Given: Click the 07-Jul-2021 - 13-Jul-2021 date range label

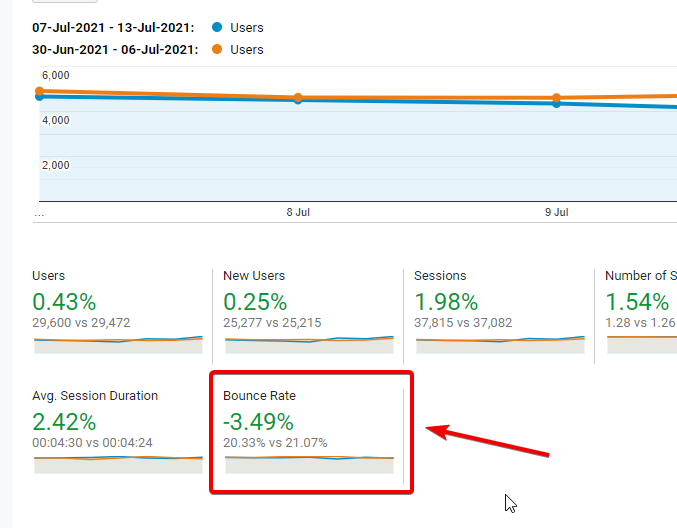Looking at the screenshot, I should tap(113, 28).
